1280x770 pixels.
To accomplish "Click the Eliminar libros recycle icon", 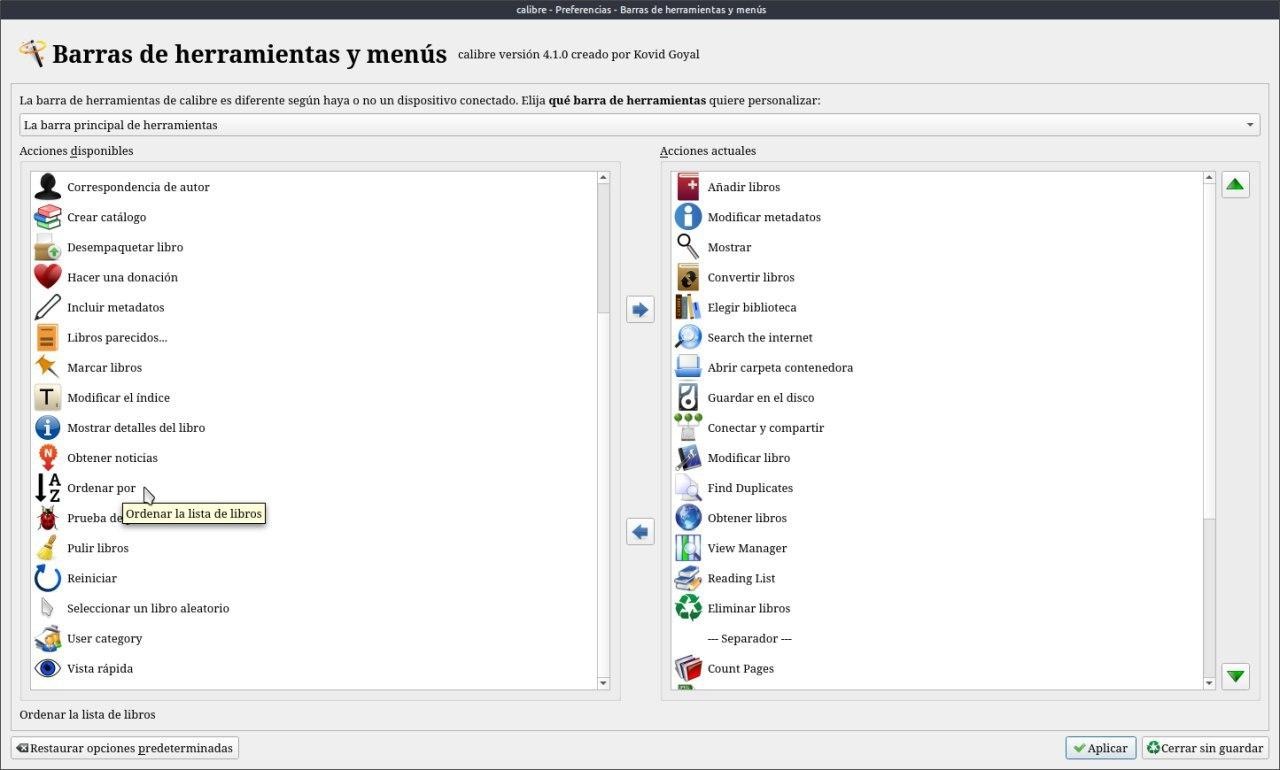I will [x=688, y=608].
